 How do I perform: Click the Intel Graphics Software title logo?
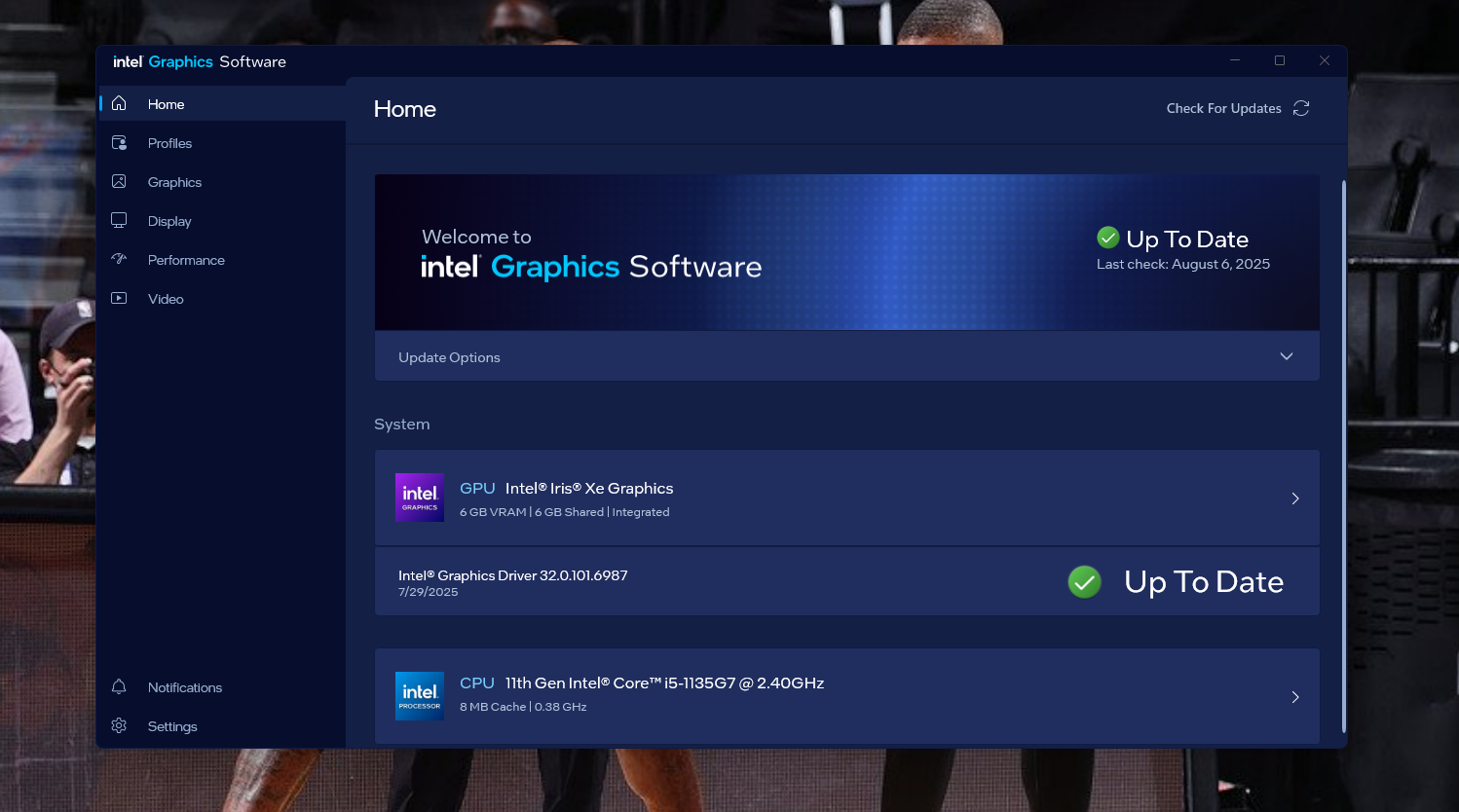coord(200,61)
